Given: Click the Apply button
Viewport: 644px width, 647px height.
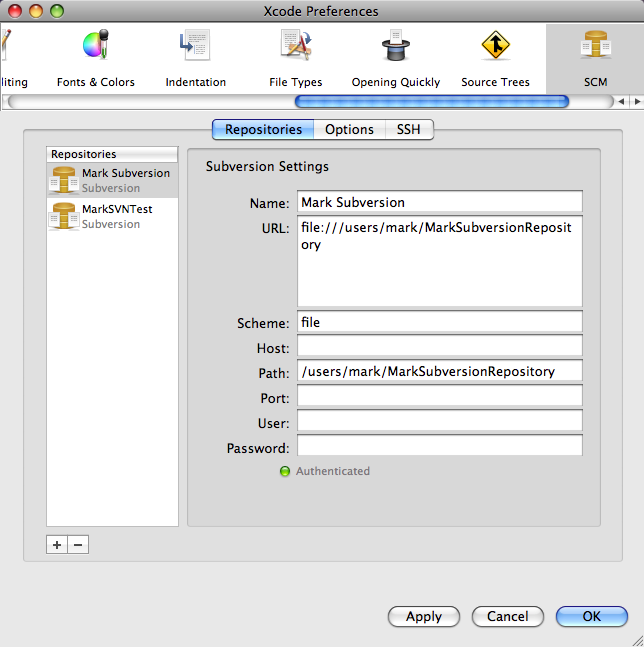Looking at the screenshot, I should pyautogui.click(x=424, y=616).
